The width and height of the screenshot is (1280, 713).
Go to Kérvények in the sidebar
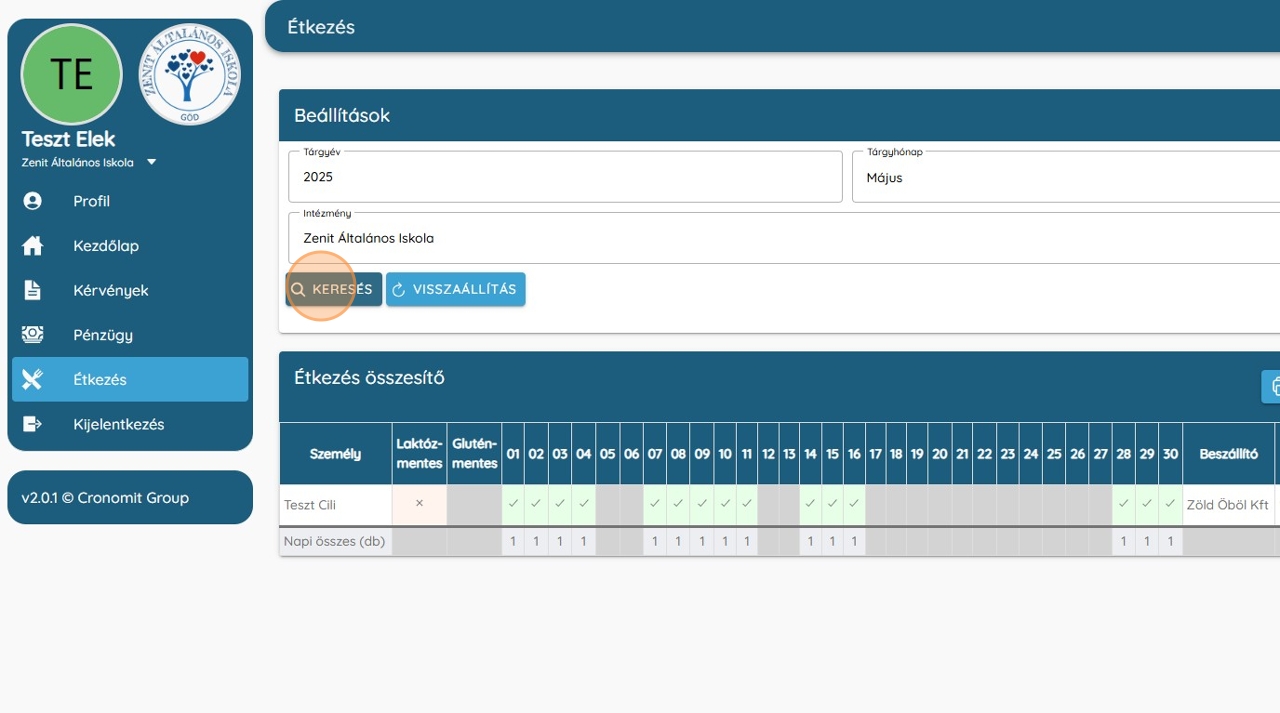(x=110, y=290)
